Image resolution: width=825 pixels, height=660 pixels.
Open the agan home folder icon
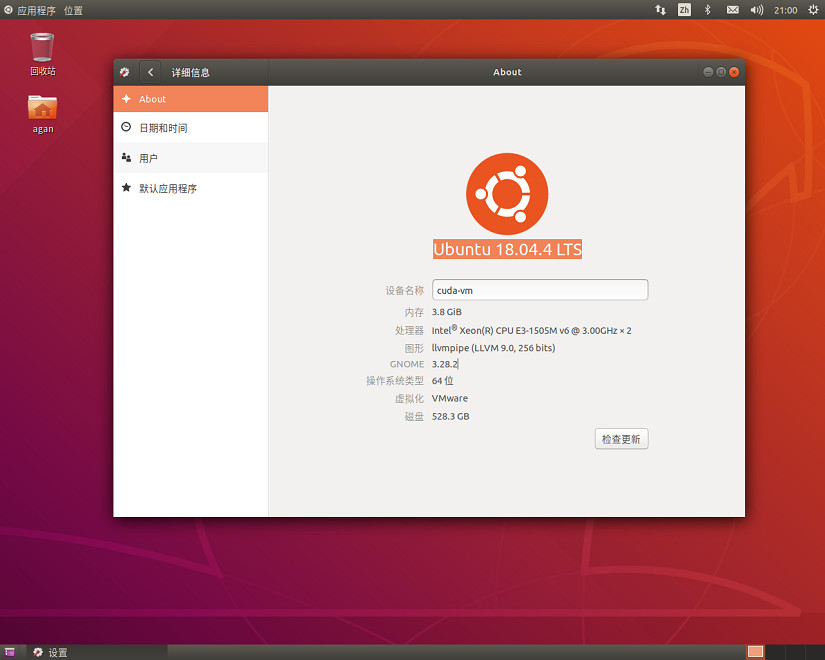tap(42, 114)
